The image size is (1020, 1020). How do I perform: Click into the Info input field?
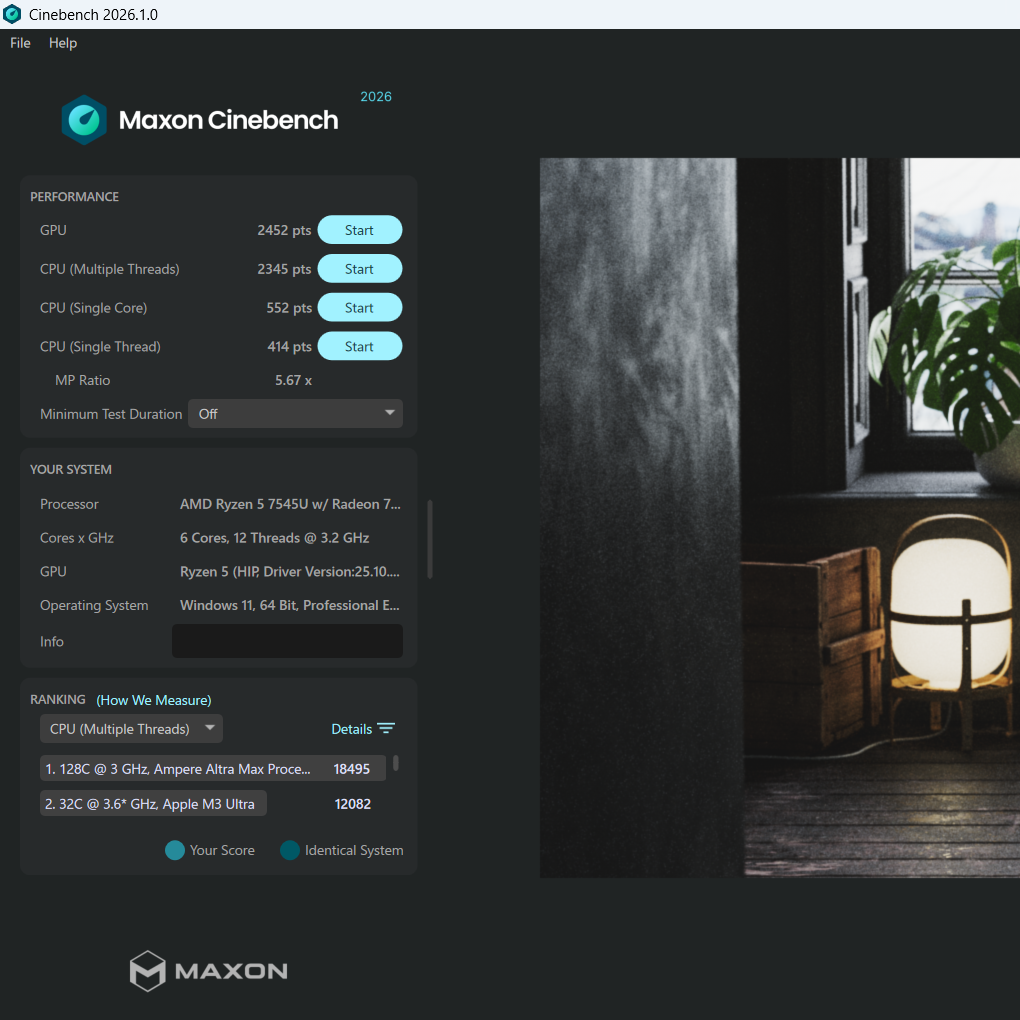(x=287, y=641)
